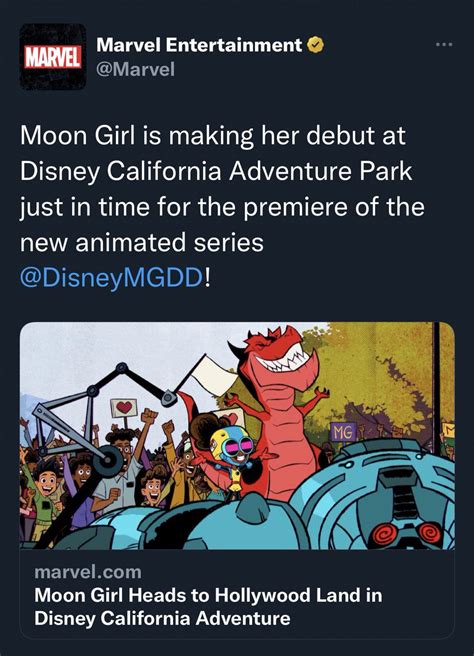Screen dimensions: 474x656
Task: Open the tweet's three-dot more menu
Action: pyautogui.click(x=444, y=44)
